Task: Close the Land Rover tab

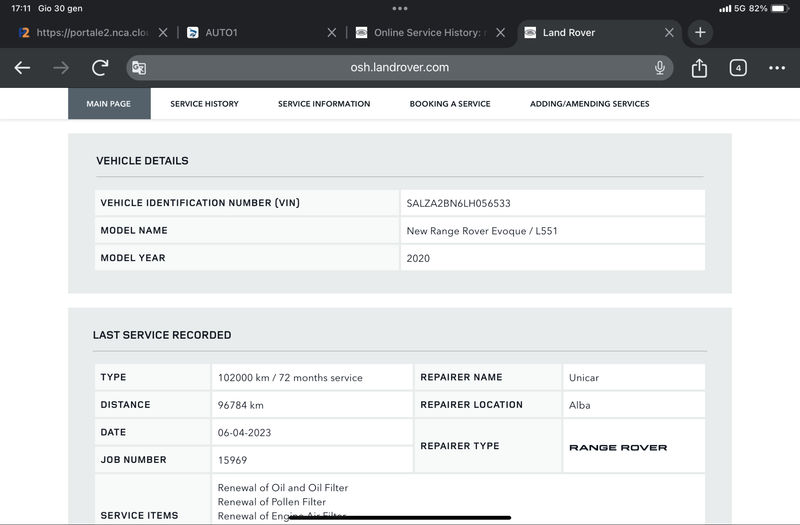Action: (669, 32)
